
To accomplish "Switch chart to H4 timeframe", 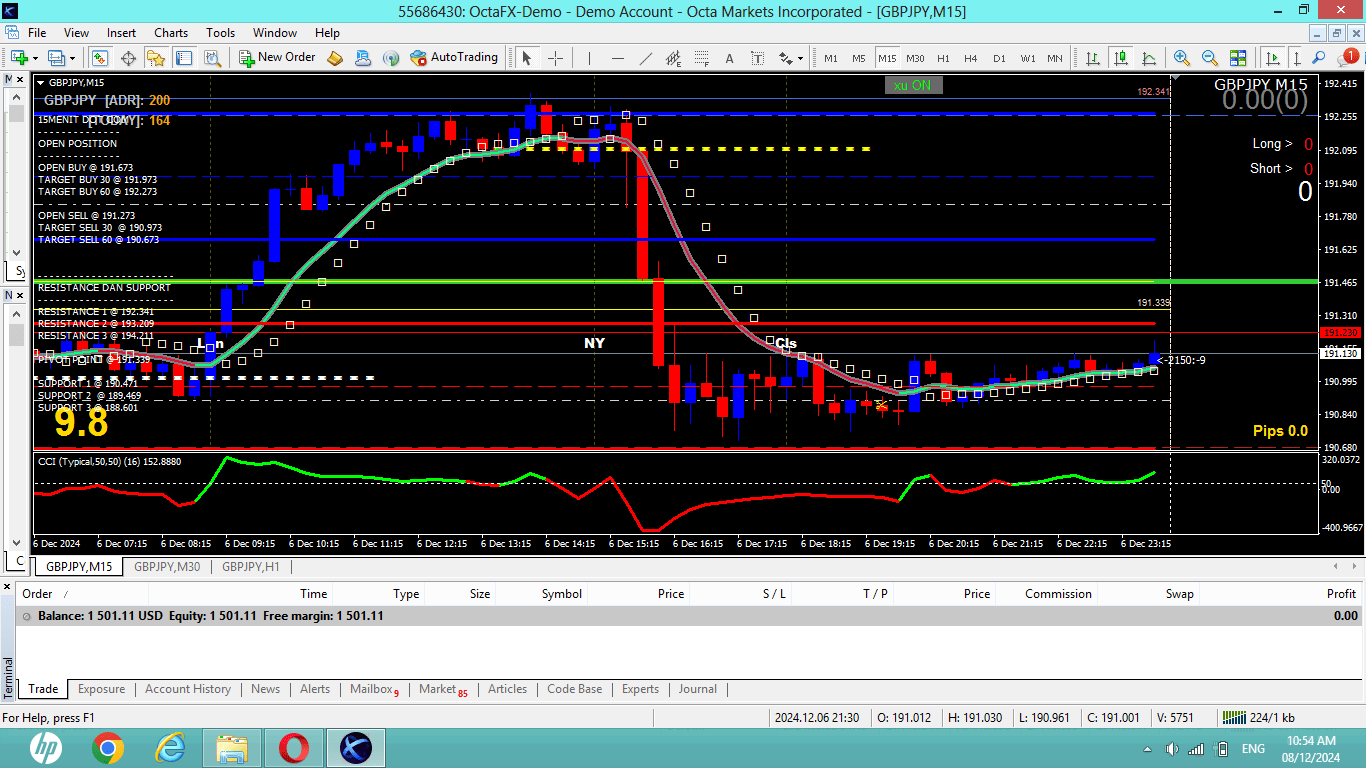I will tap(971, 58).
